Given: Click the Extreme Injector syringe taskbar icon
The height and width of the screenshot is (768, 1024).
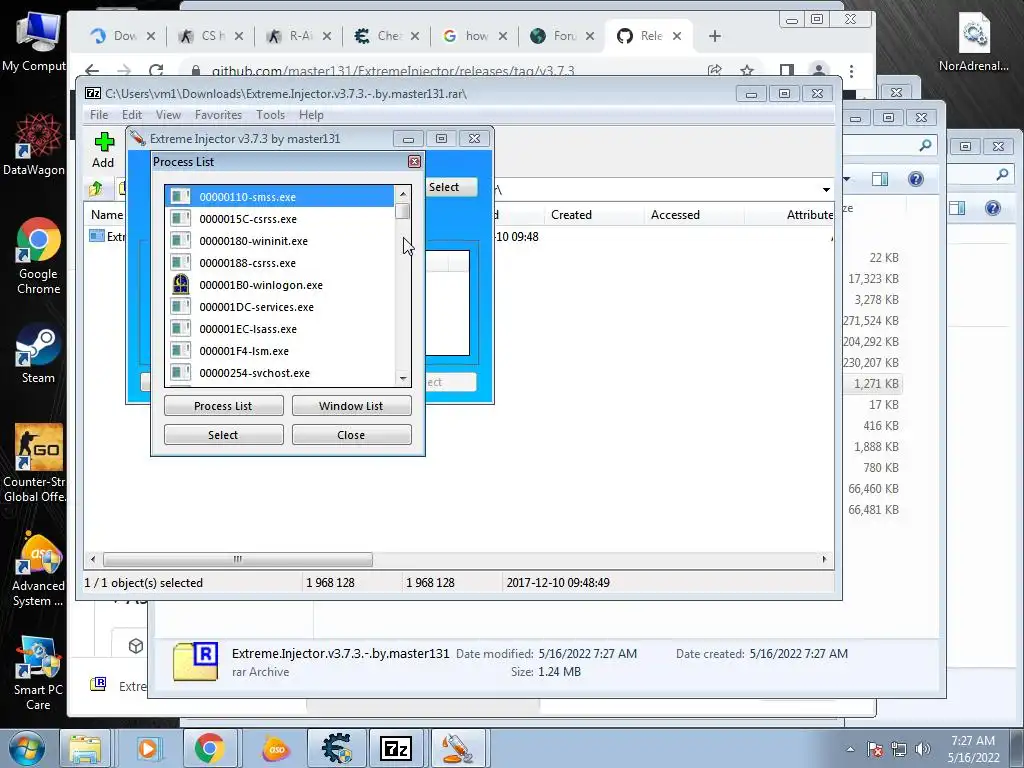Looking at the screenshot, I should click(x=457, y=748).
